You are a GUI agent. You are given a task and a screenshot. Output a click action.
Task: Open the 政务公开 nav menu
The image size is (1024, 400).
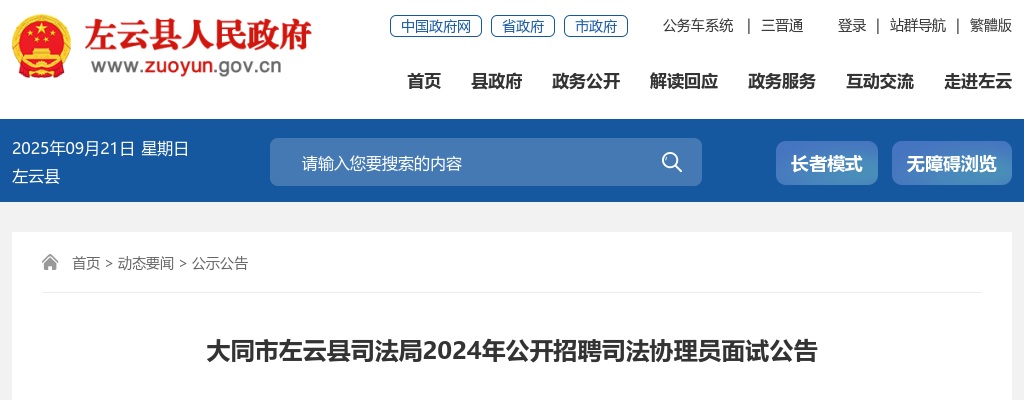[586, 81]
